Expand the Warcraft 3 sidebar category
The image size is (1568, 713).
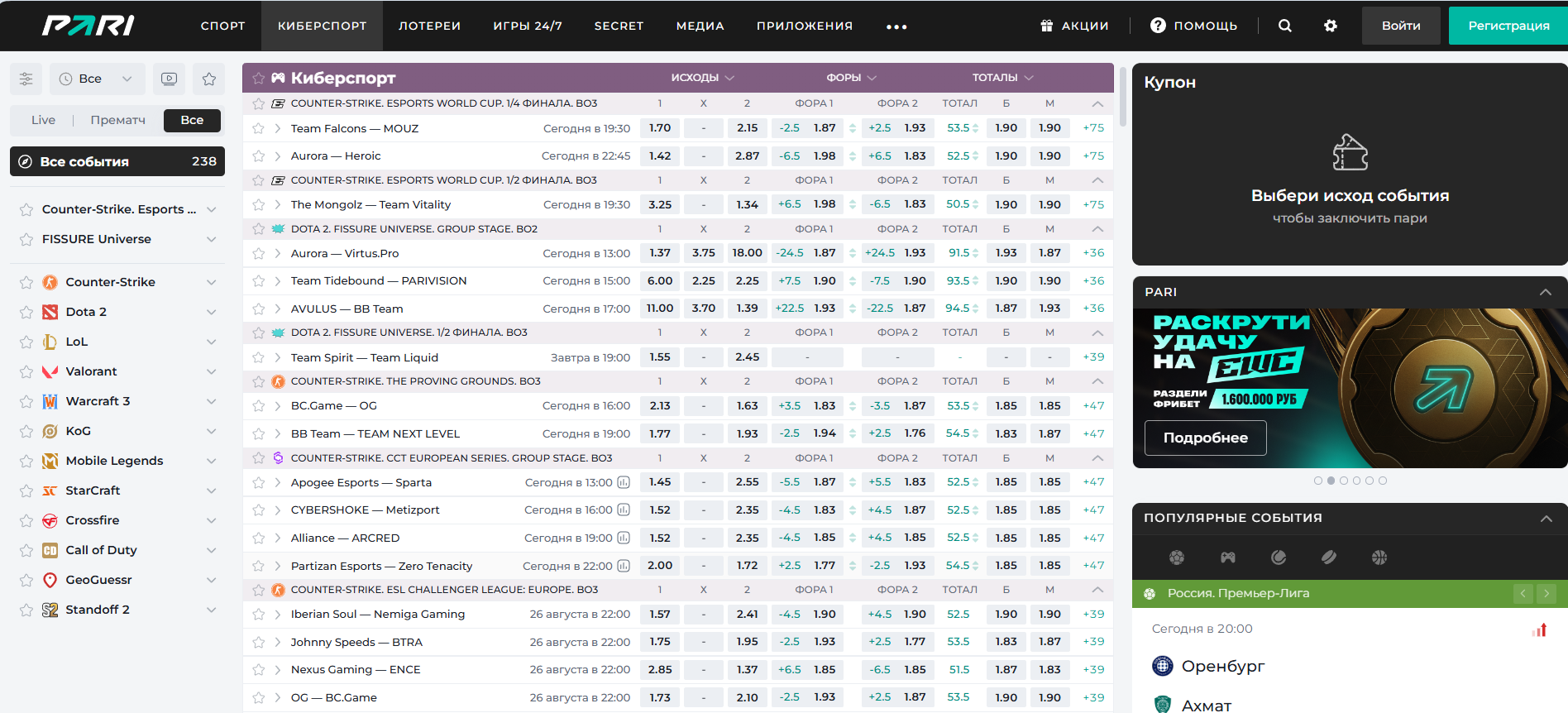click(x=212, y=401)
